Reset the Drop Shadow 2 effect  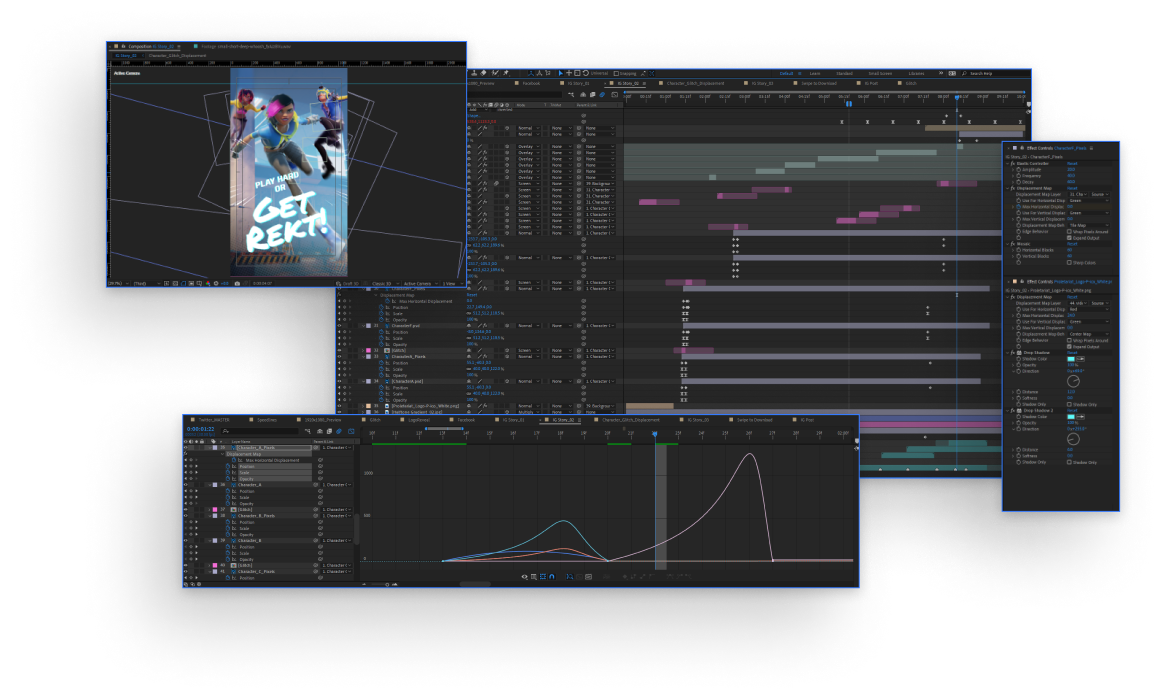tap(1072, 410)
